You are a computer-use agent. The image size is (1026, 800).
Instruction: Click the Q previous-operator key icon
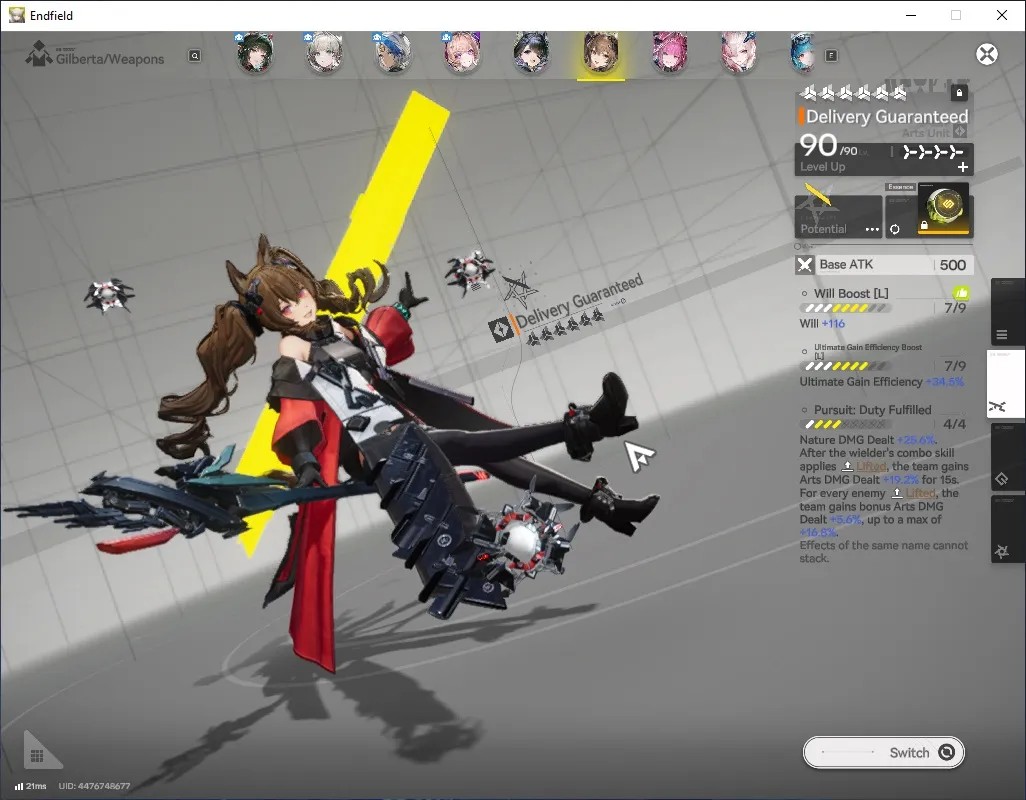[x=194, y=56]
